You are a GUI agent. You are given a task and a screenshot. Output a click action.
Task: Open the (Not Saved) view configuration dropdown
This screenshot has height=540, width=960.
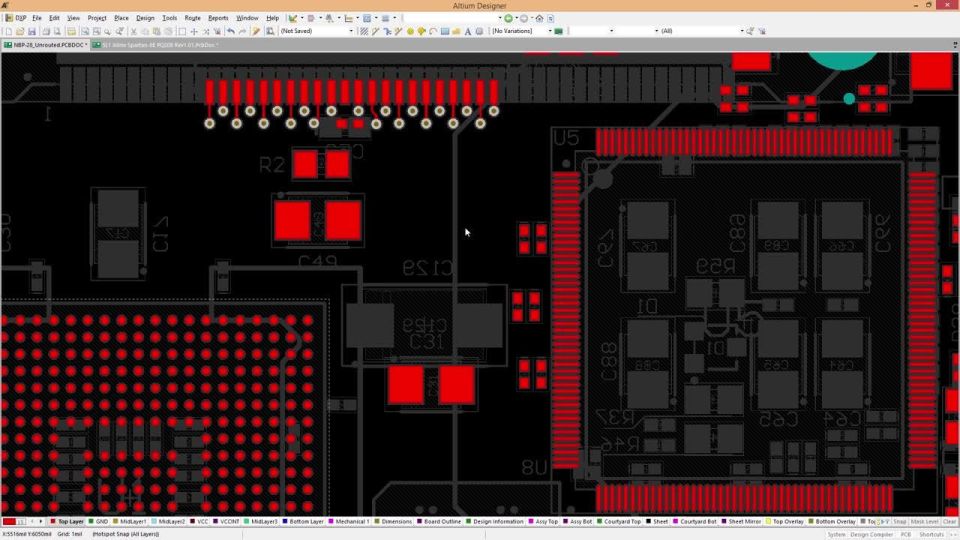pyautogui.click(x=317, y=31)
